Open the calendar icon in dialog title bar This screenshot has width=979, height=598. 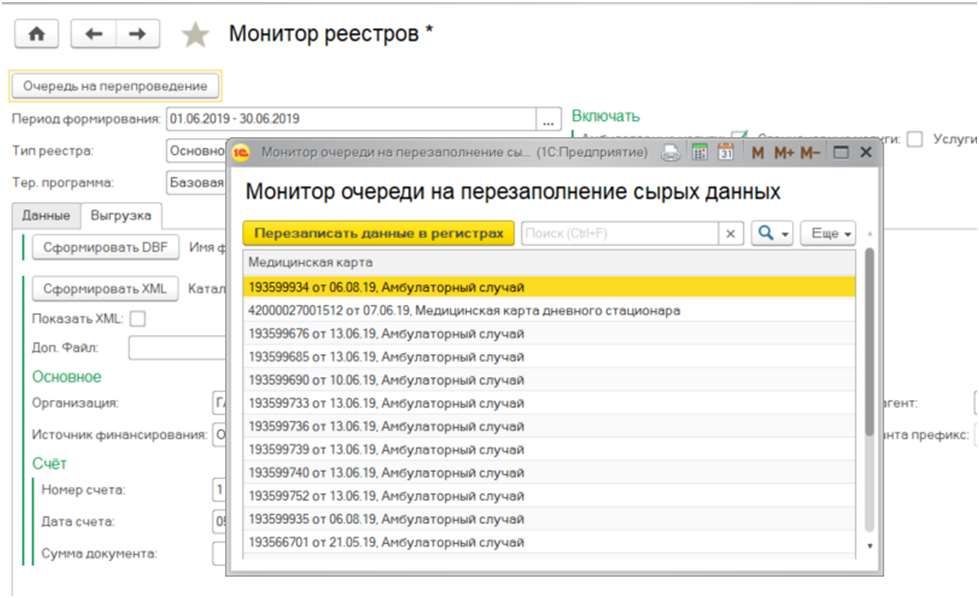[726, 152]
